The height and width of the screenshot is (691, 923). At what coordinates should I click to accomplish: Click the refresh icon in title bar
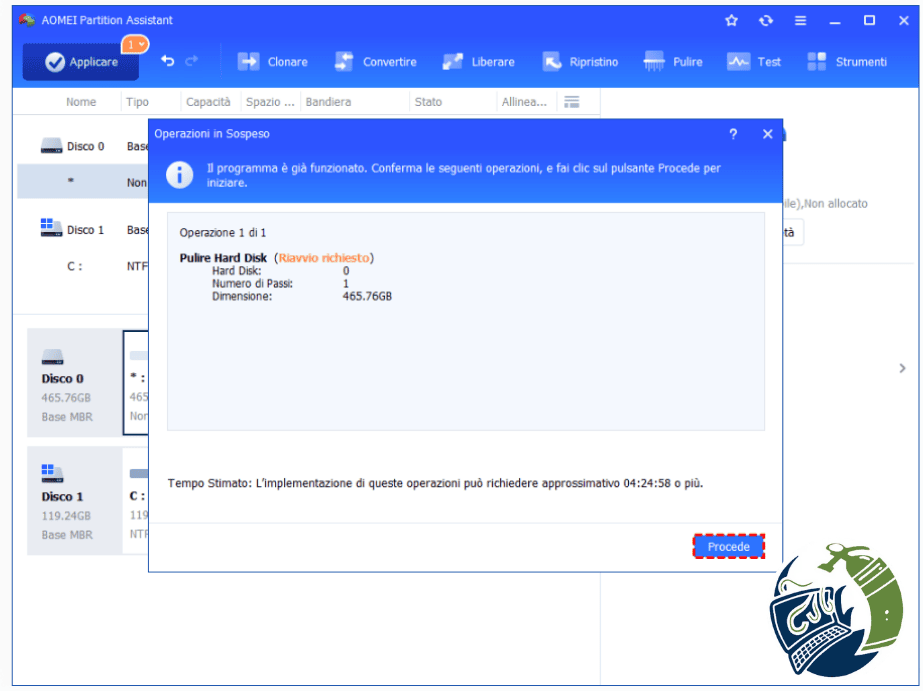click(766, 21)
